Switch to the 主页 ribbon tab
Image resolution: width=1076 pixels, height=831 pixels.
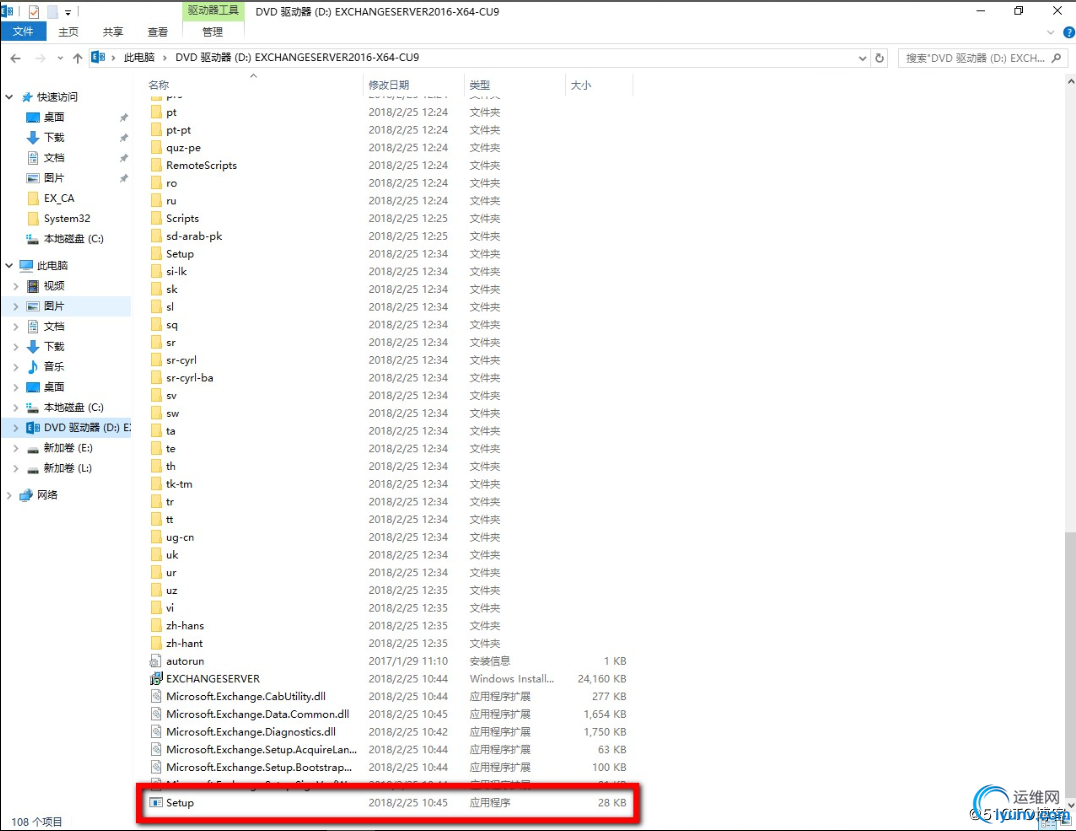coord(68,32)
